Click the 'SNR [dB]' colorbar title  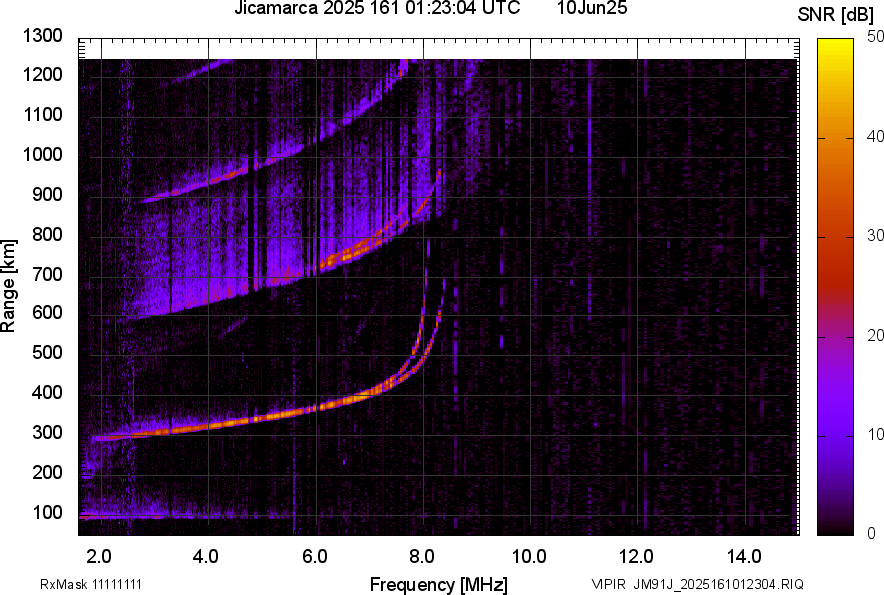click(x=835, y=15)
